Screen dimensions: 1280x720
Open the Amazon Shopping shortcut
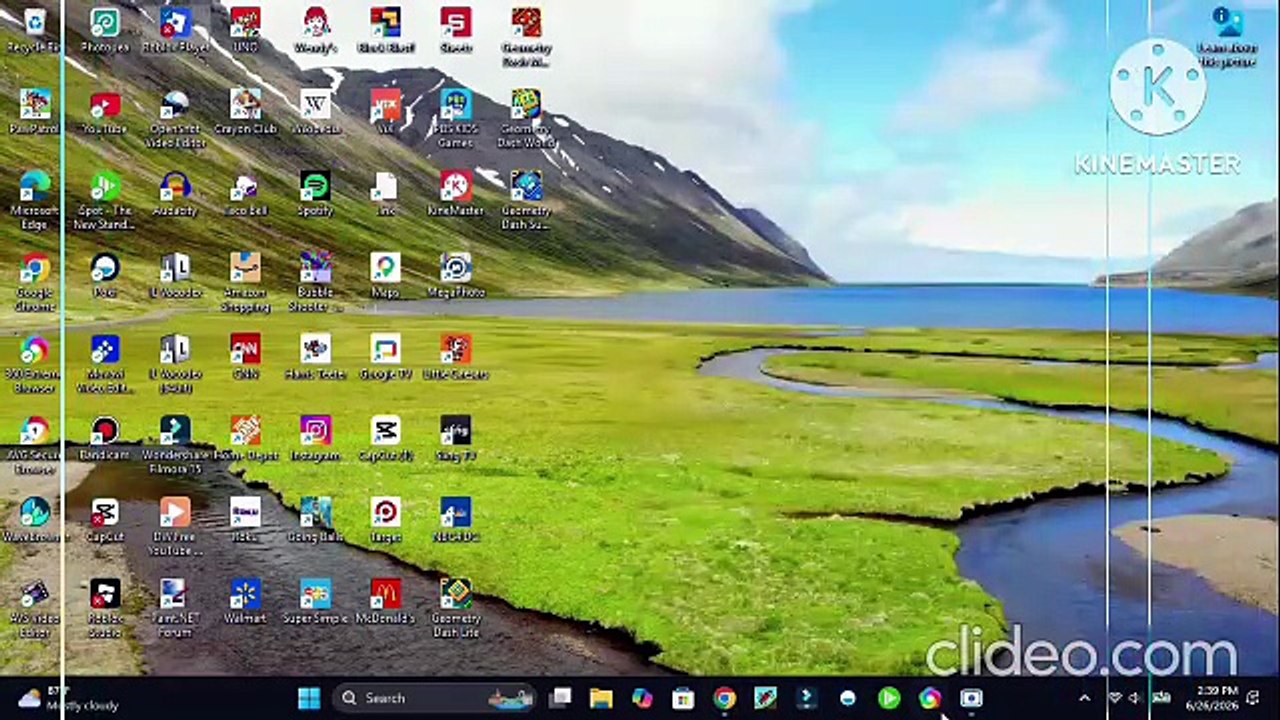coord(245,281)
